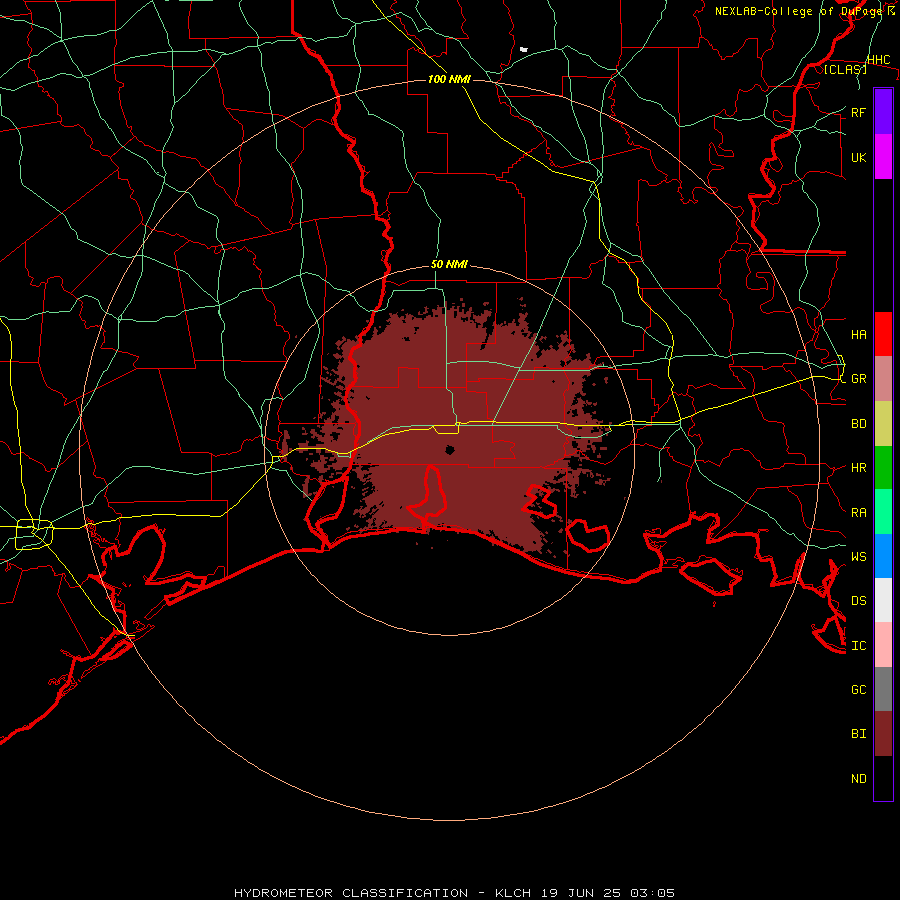900x900 pixels.
Task: Click the magenta UK color swatch
Action: click(x=883, y=157)
